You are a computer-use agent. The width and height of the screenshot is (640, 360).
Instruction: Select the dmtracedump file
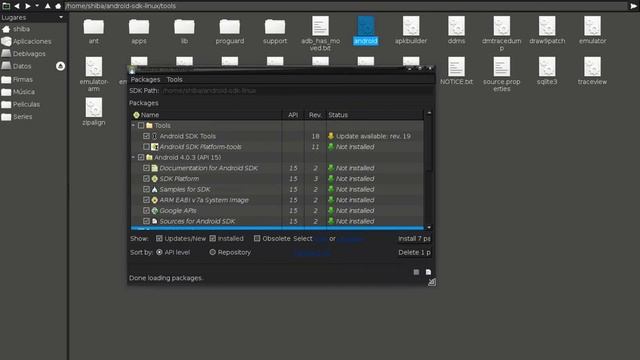point(502,33)
